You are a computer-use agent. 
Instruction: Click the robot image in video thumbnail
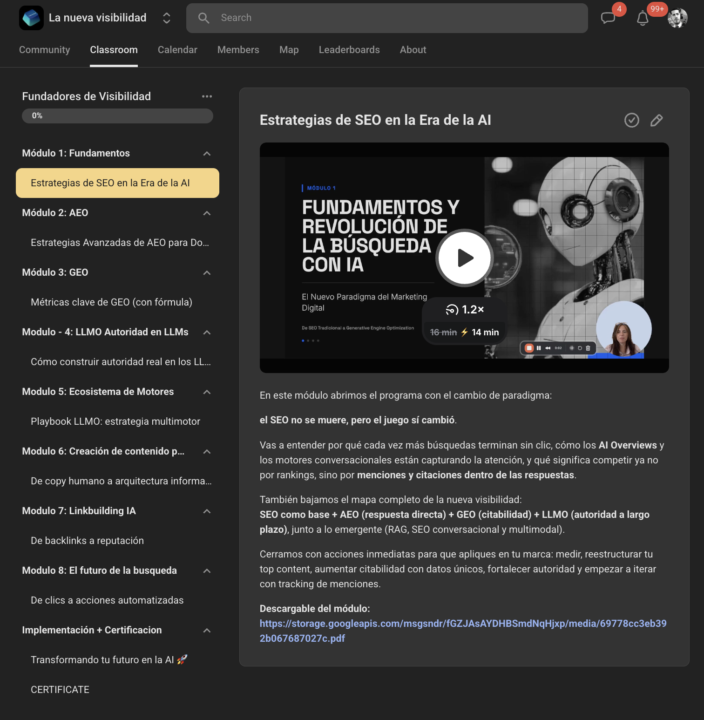point(564,257)
